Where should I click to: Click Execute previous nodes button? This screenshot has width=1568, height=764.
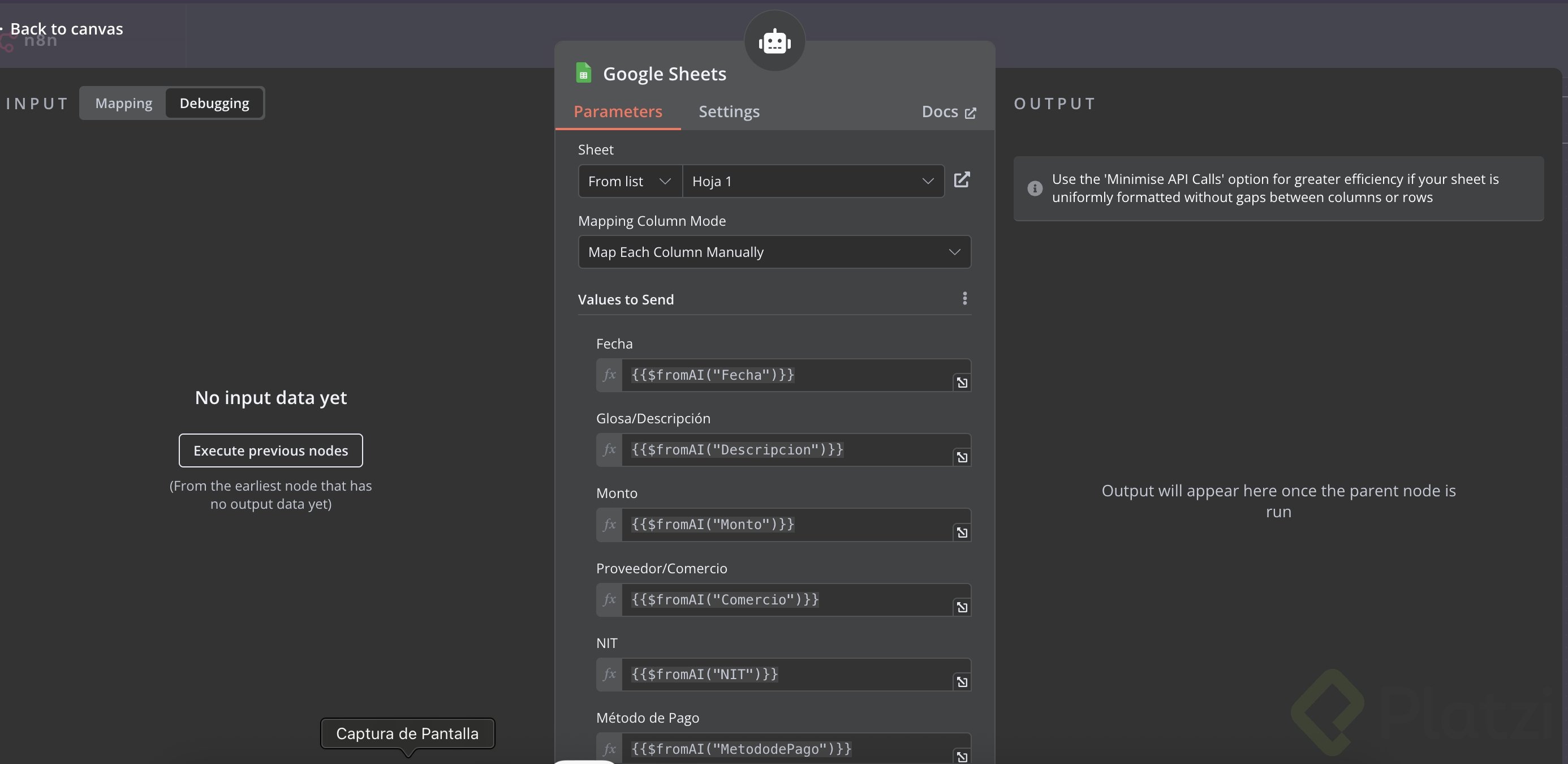pos(270,450)
